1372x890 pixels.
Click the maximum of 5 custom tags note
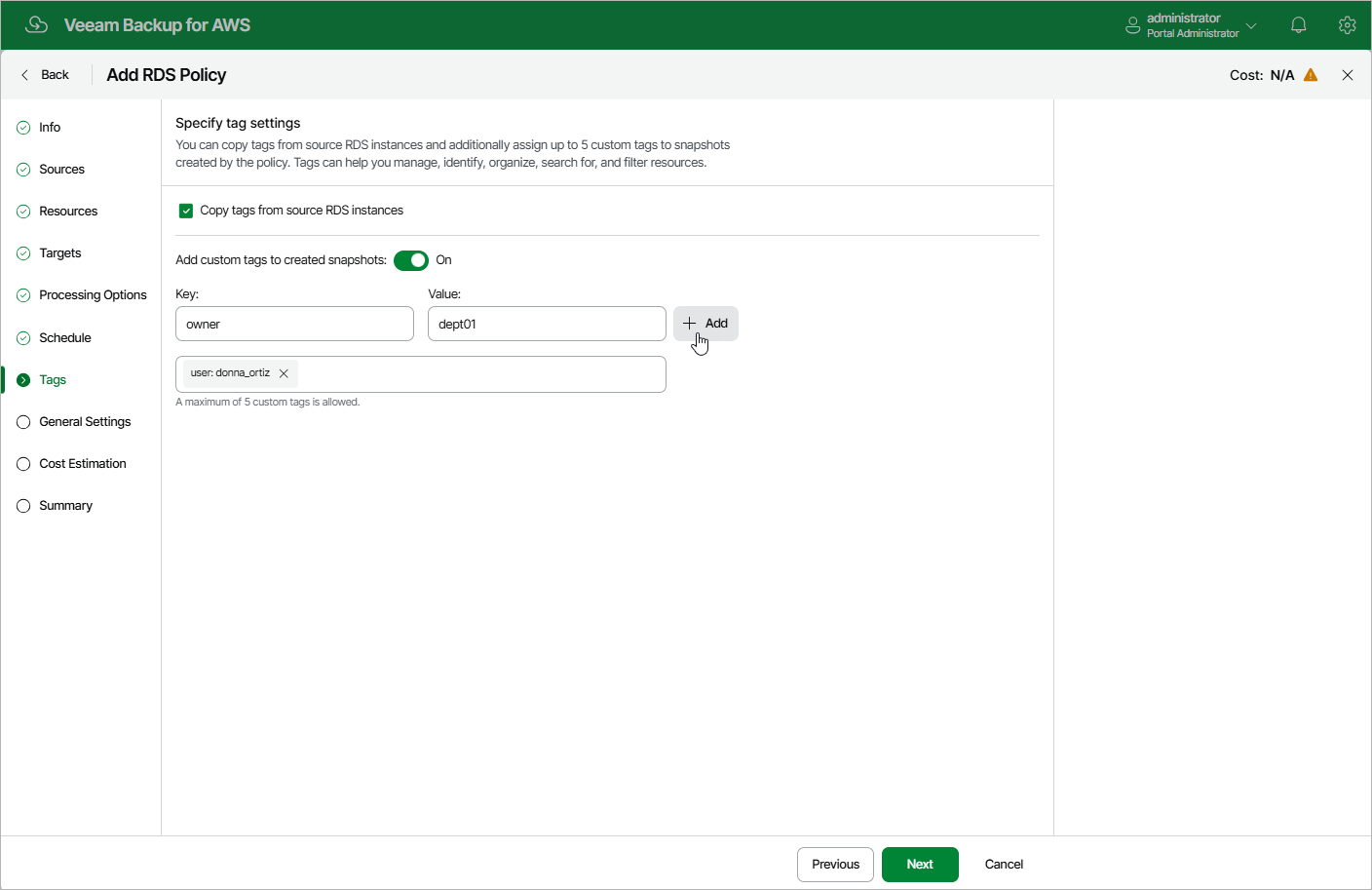click(268, 402)
